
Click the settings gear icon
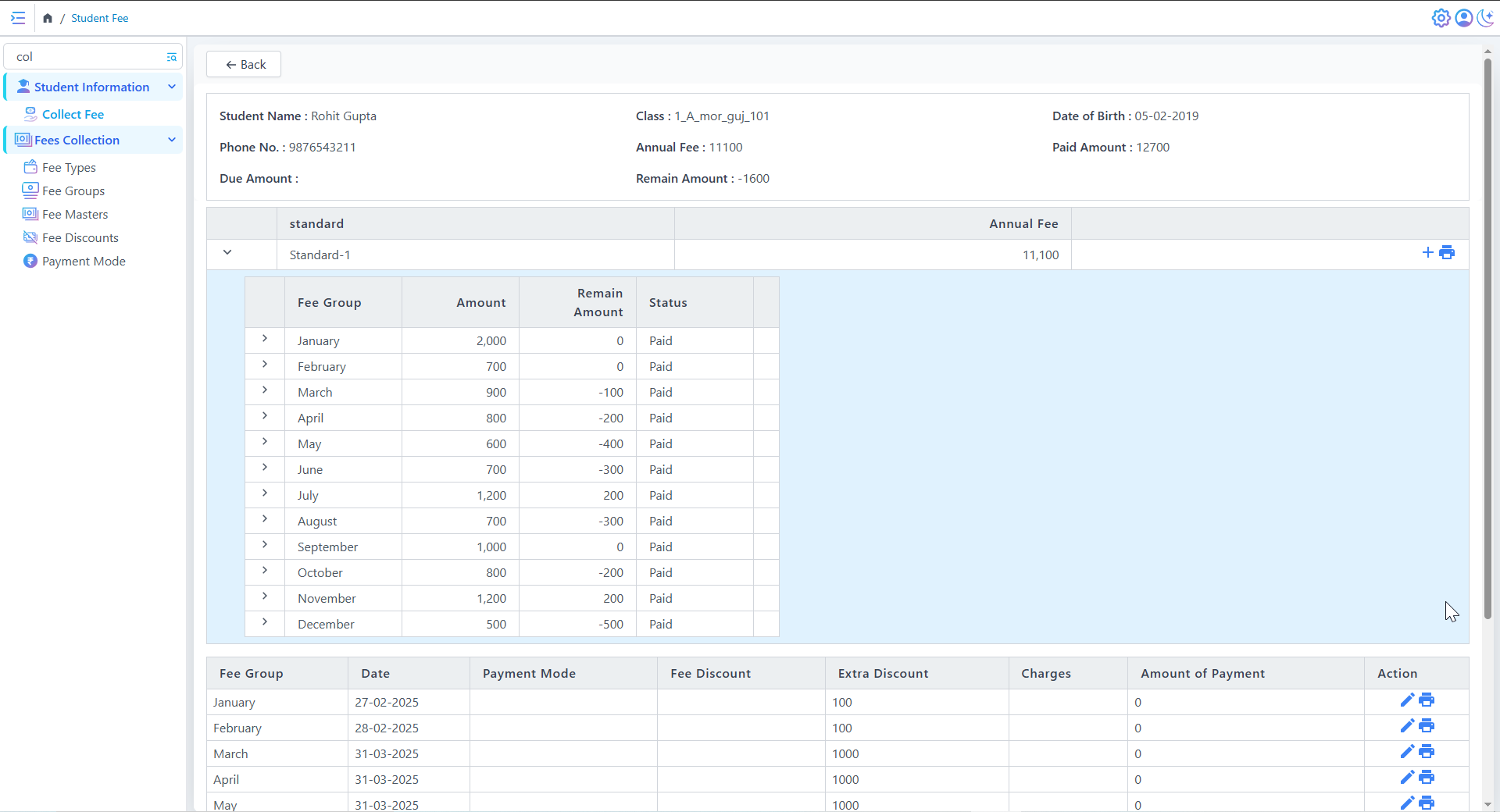coord(1441,18)
